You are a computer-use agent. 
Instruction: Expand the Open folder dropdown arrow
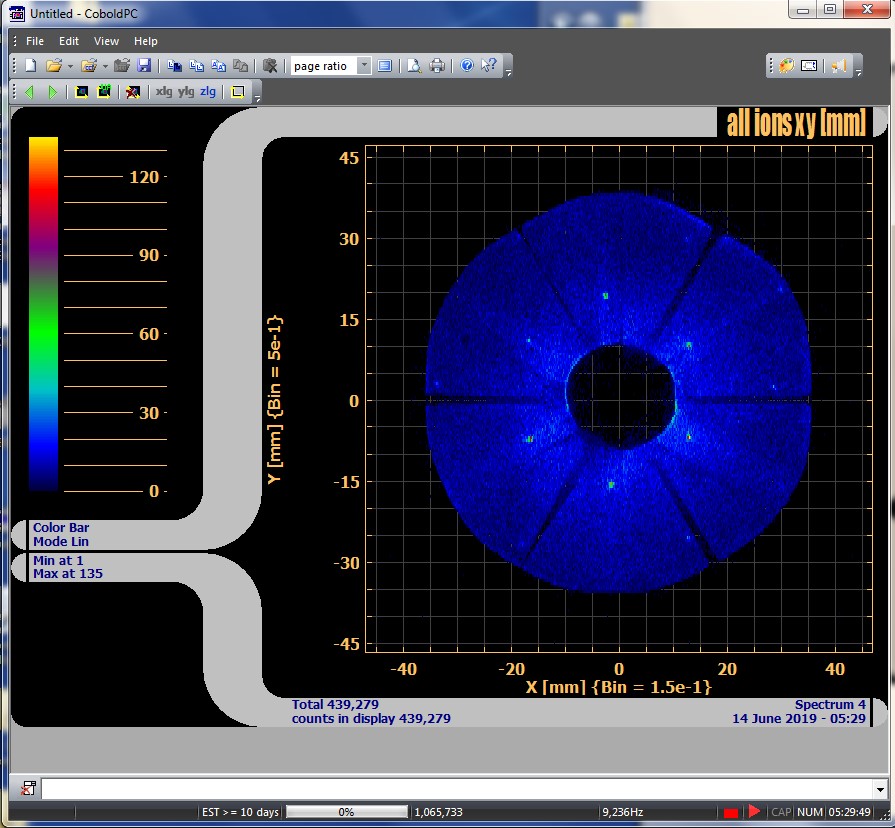click(70, 66)
